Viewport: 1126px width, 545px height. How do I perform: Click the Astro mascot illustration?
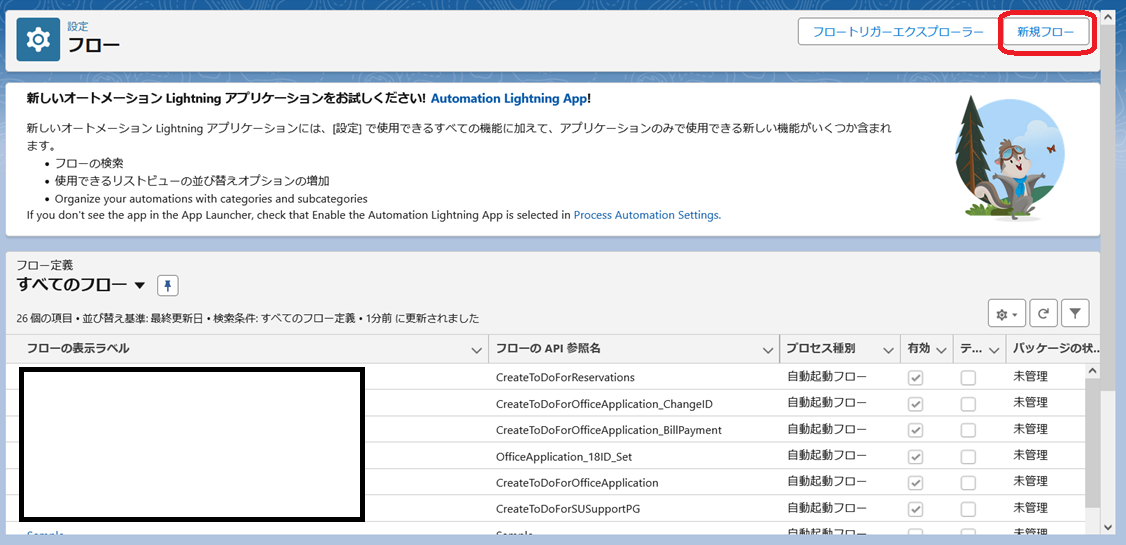(1010, 157)
